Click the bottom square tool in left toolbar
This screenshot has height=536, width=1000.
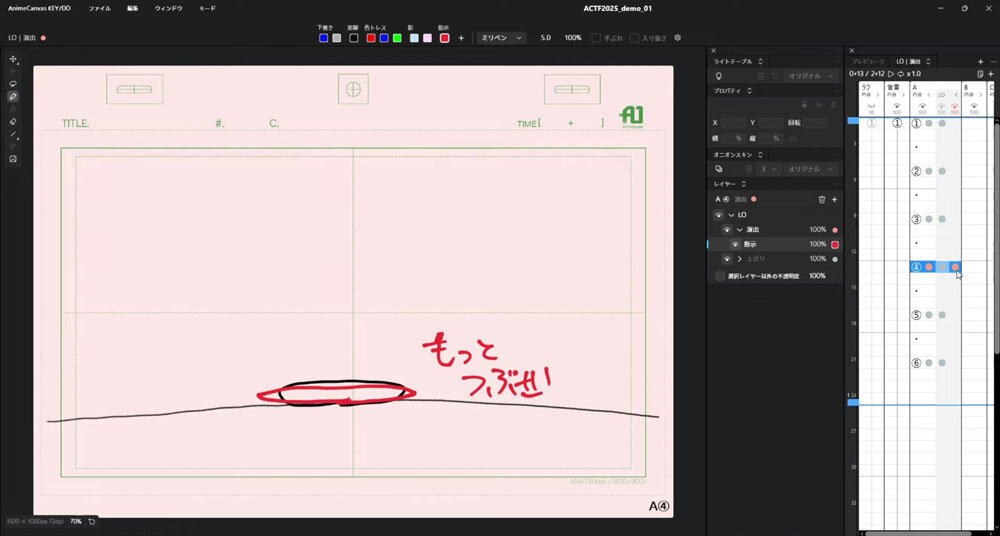[13, 159]
